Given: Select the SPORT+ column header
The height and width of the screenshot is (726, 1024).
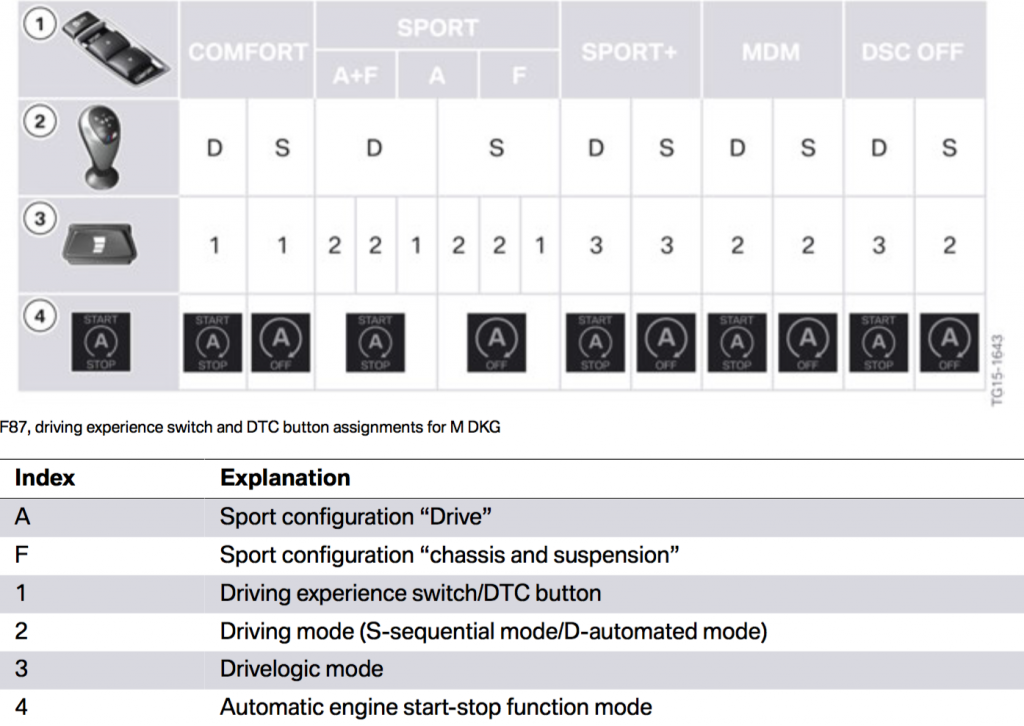Looking at the screenshot, I should (x=630, y=52).
